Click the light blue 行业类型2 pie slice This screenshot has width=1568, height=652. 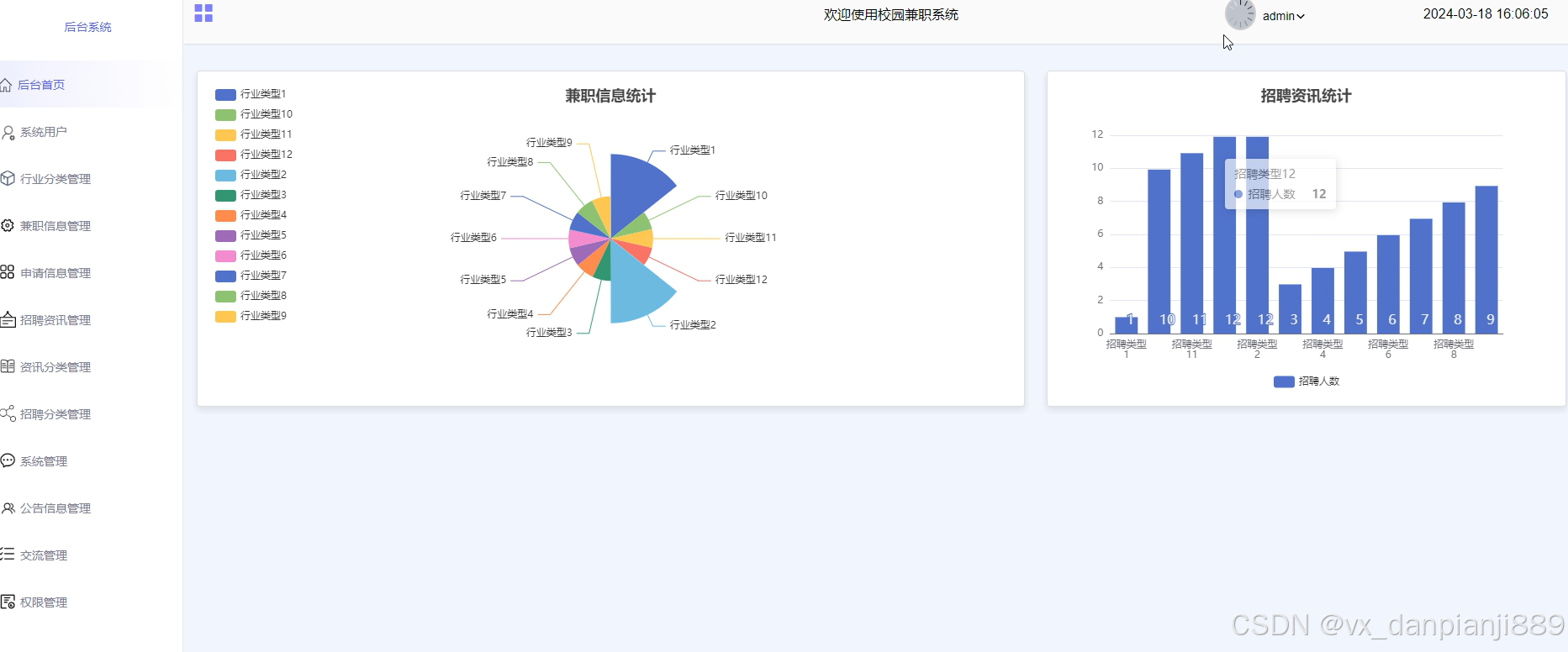tap(635, 288)
